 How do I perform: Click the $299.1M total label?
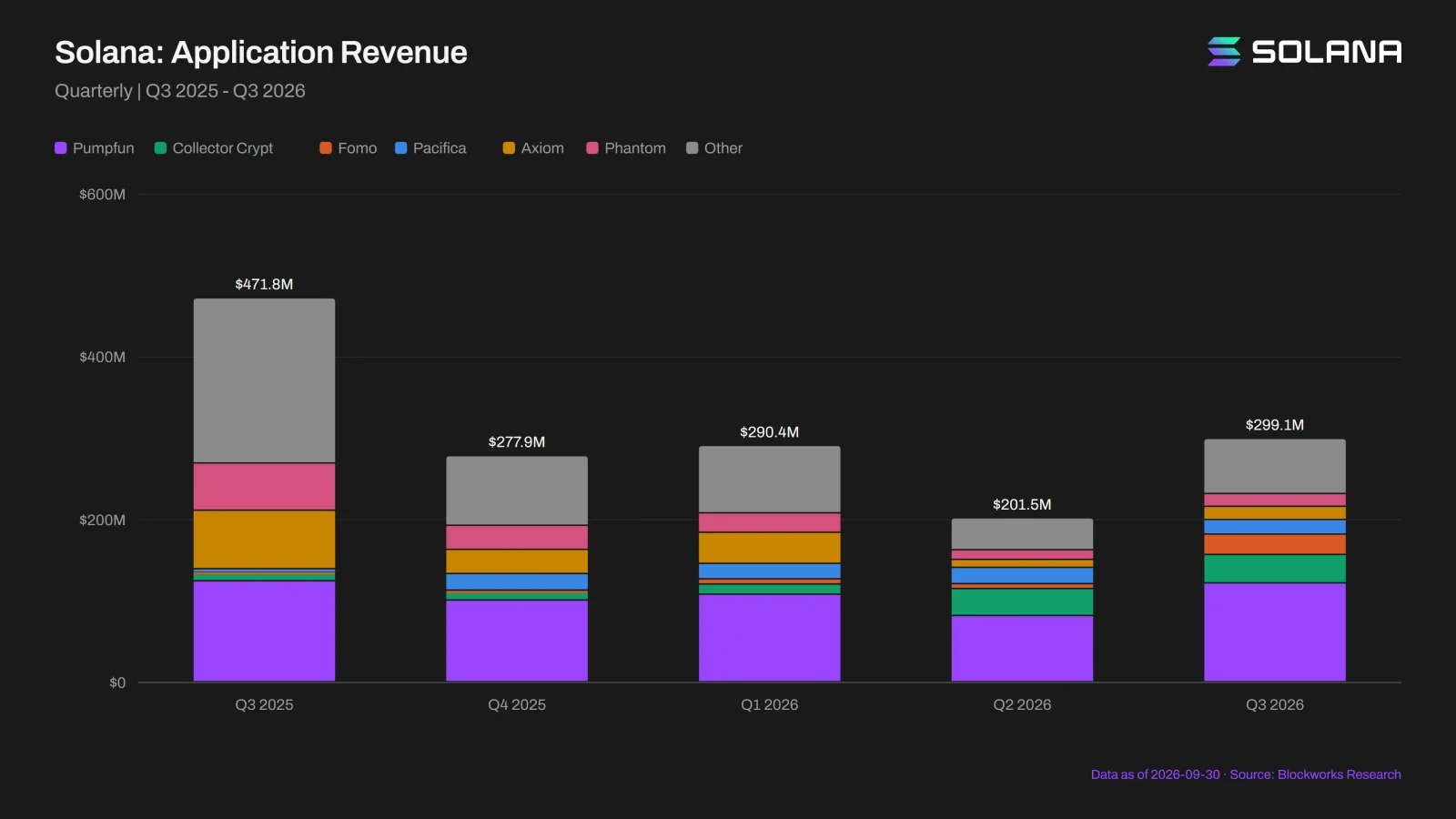pyautogui.click(x=1275, y=425)
